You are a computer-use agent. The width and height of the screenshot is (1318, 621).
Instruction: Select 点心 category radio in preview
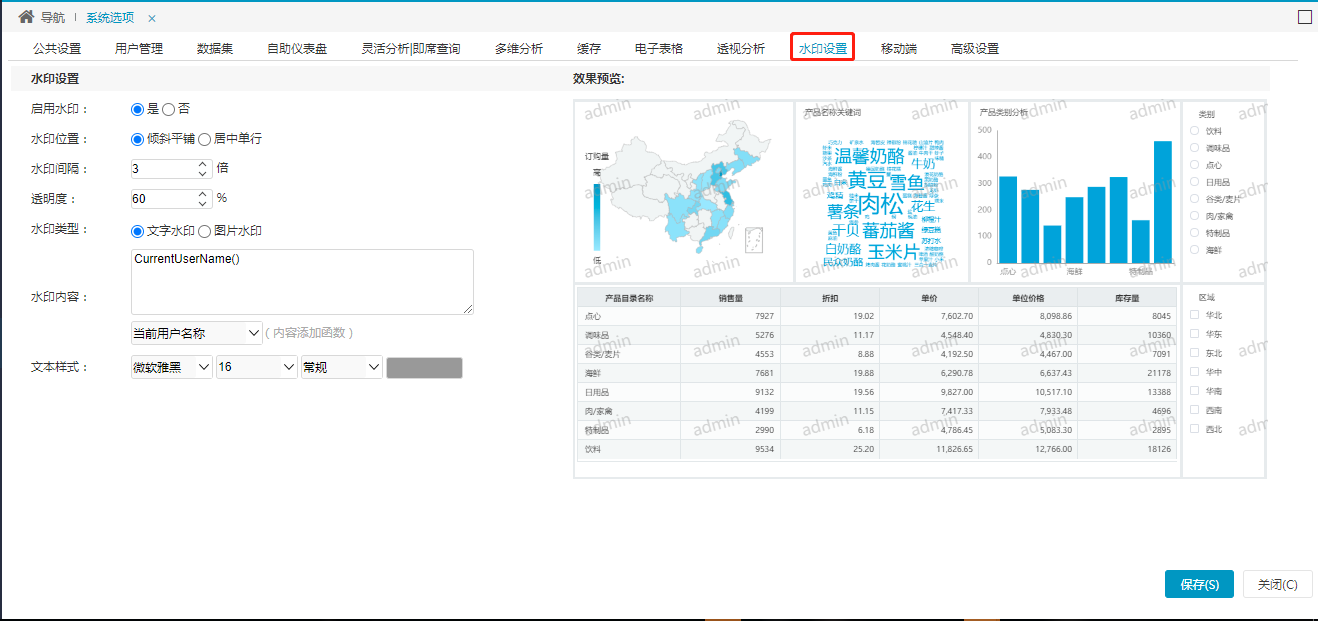pyautogui.click(x=1194, y=165)
